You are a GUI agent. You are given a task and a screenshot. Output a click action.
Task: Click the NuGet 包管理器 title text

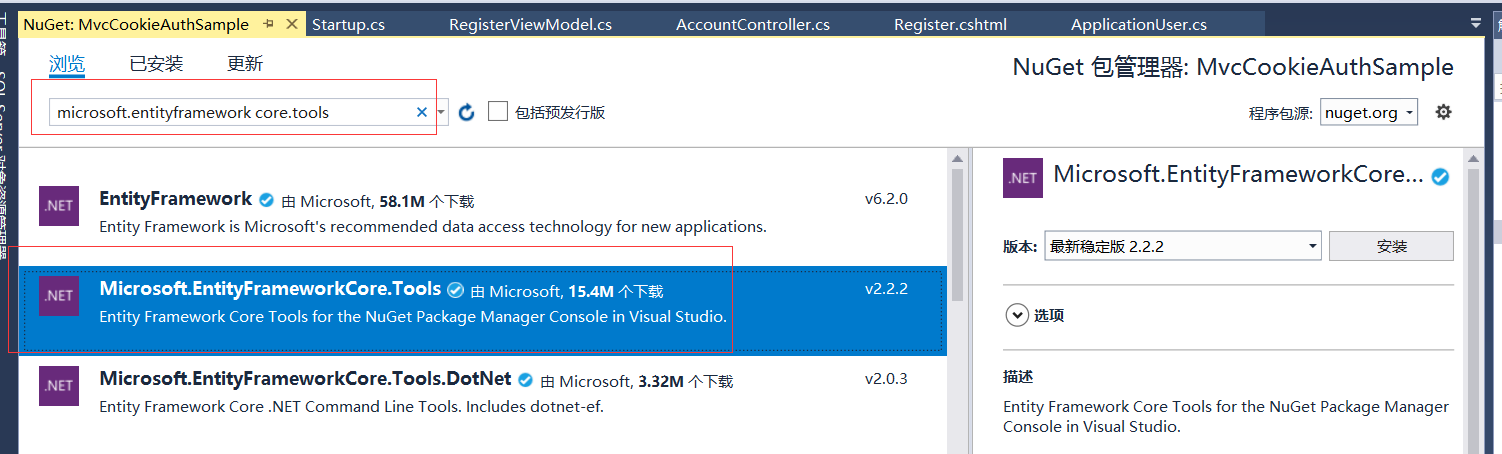[1233, 67]
